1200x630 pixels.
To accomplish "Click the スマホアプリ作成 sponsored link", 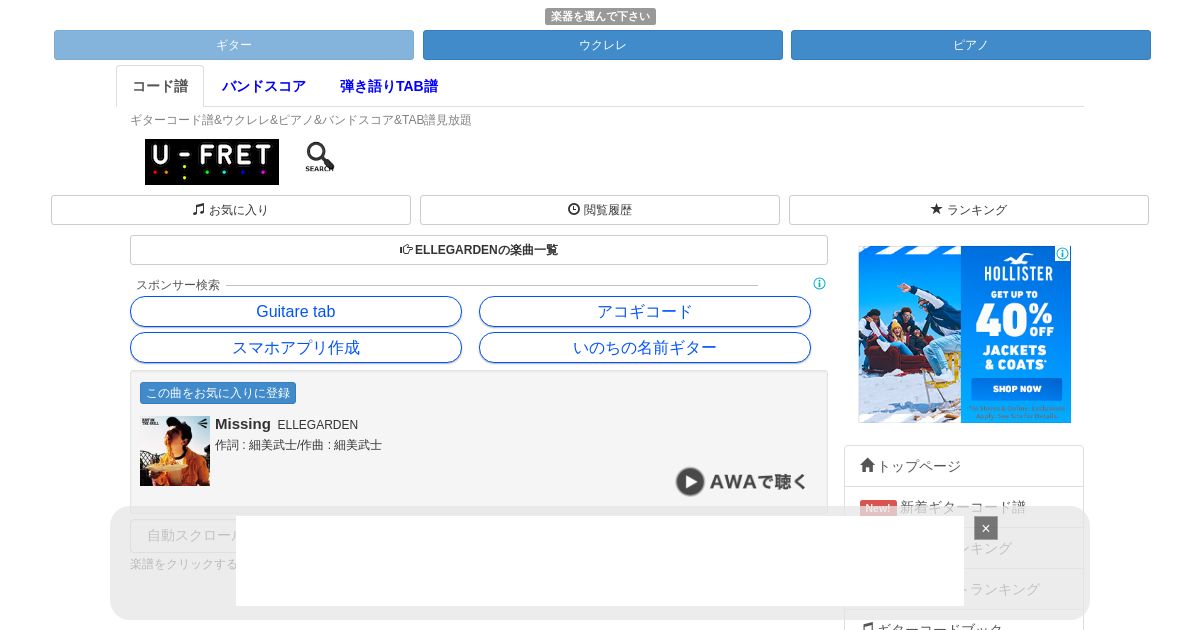I will pyautogui.click(x=296, y=348).
